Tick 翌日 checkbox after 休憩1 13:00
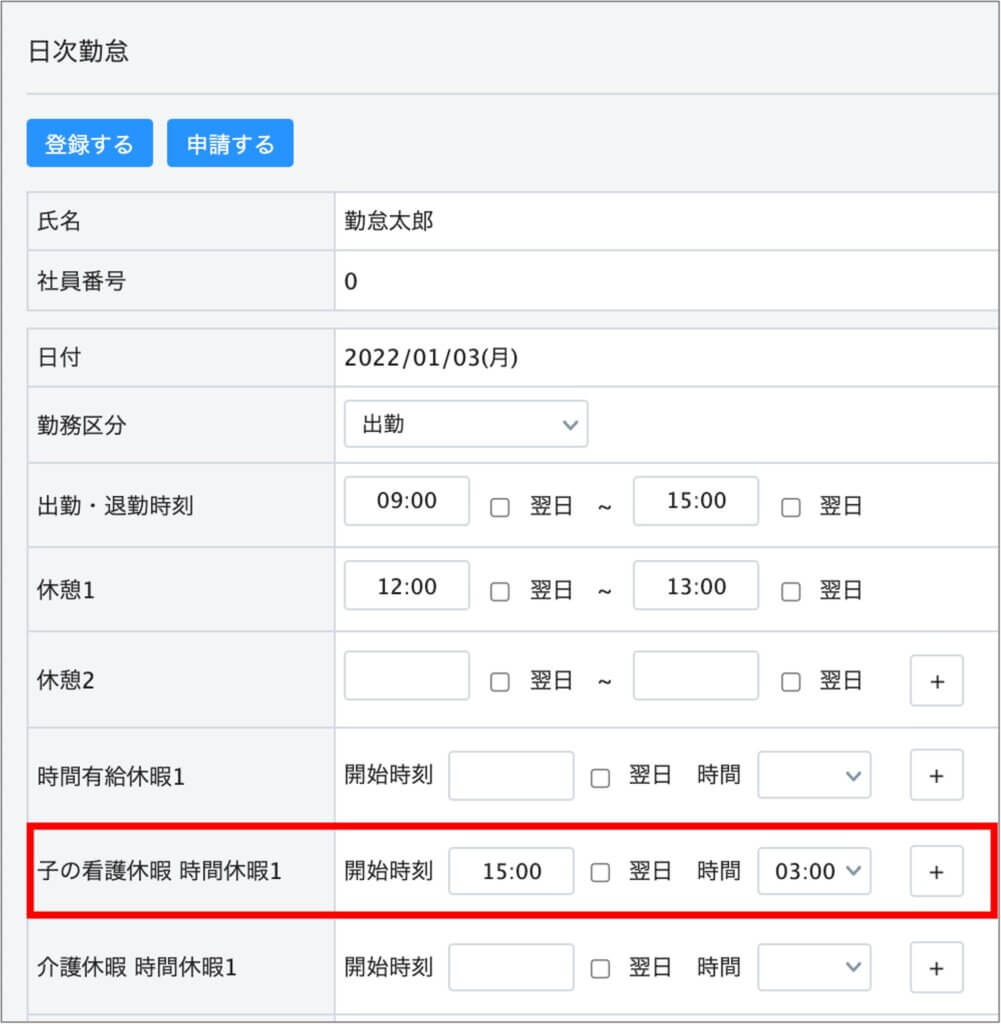 tap(791, 591)
